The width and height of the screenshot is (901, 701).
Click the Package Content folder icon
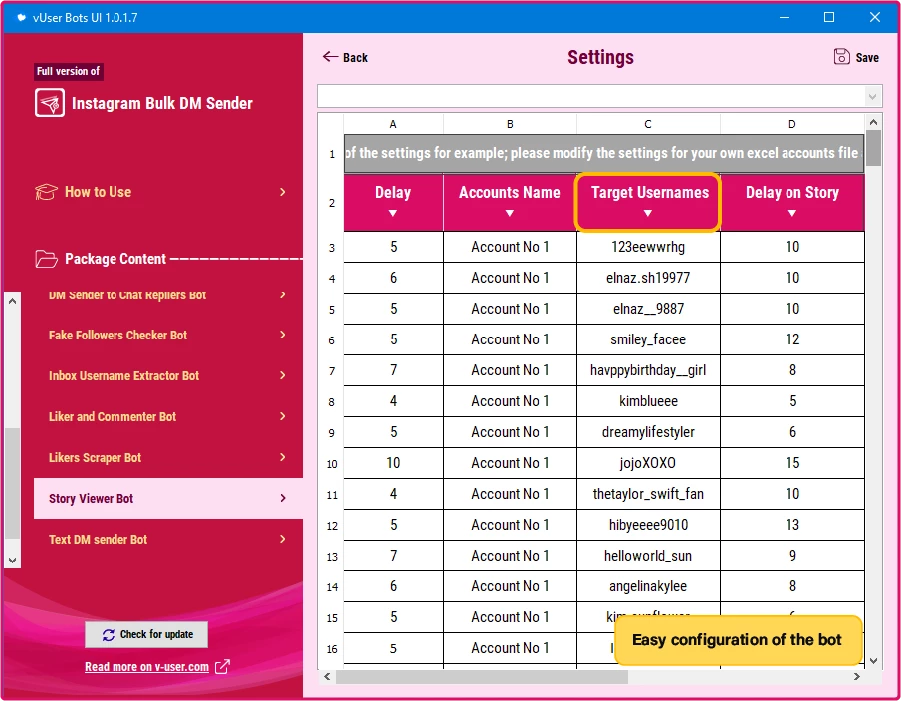click(x=46, y=259)
